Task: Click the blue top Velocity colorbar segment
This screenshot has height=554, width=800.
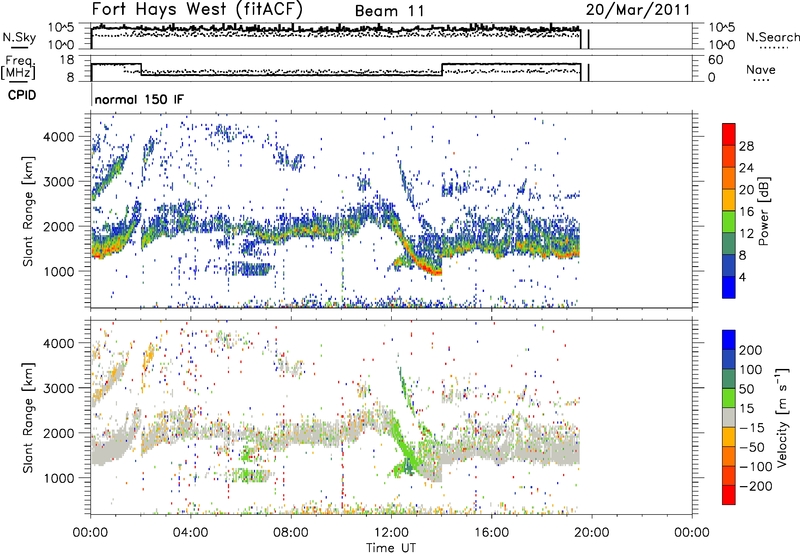Action: 729,340
